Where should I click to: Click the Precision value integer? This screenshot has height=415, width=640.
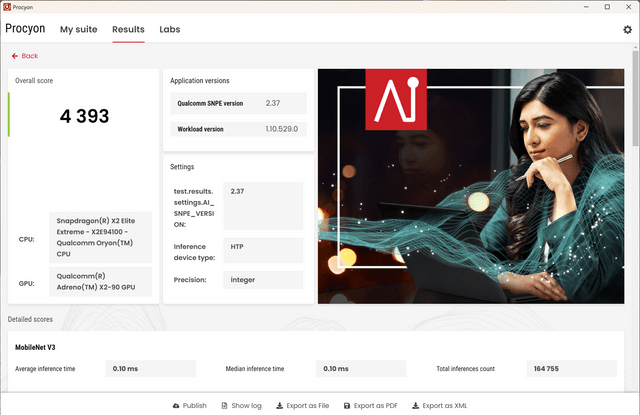263,280
